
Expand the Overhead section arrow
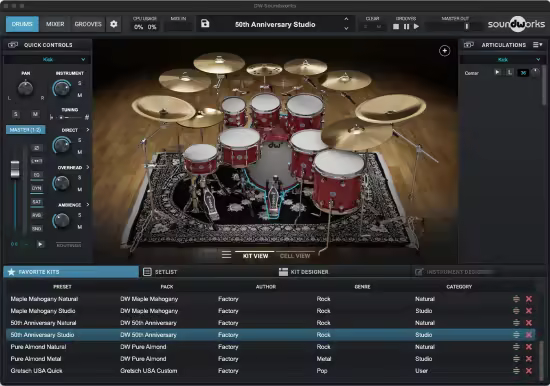pyautogui.click(x=88, y=167)
